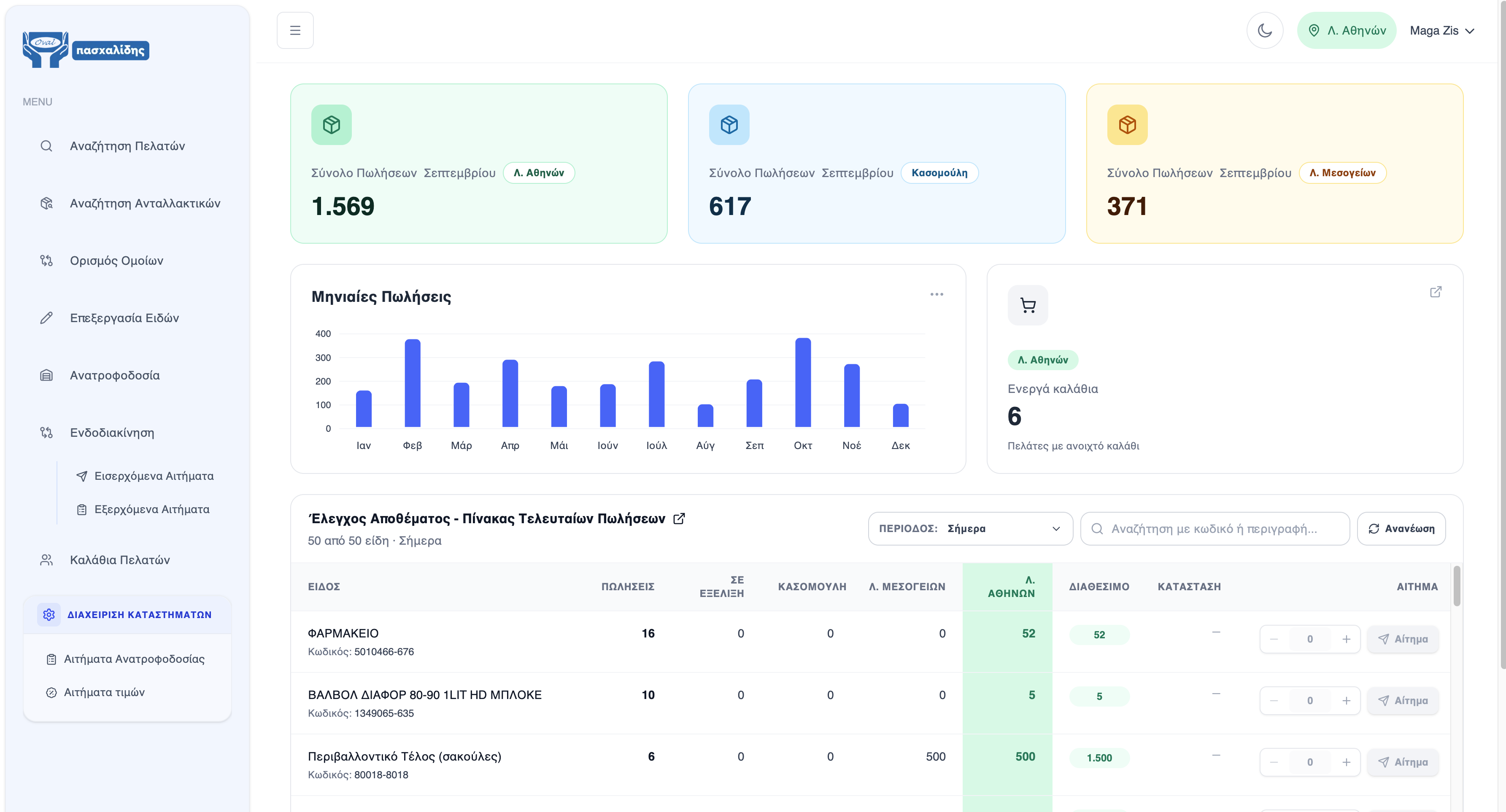
Task: Click the search field for code or description
Action: pyautogui.click(x=1215, y=529)
